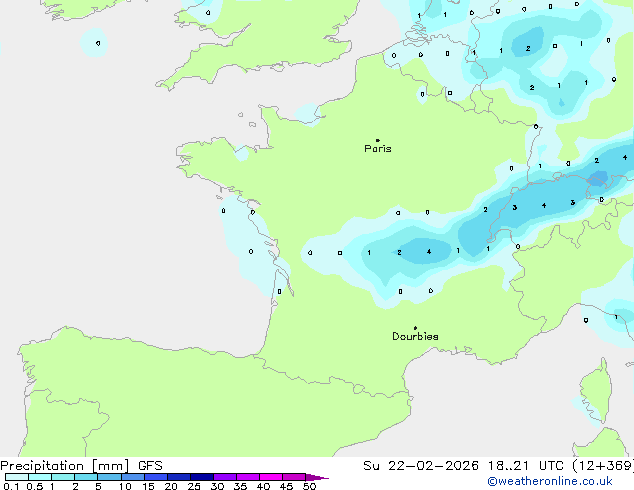The image size is (634, 490).
Task: Open the weatheronline.co.uk link
Action: tap(550, 482)
